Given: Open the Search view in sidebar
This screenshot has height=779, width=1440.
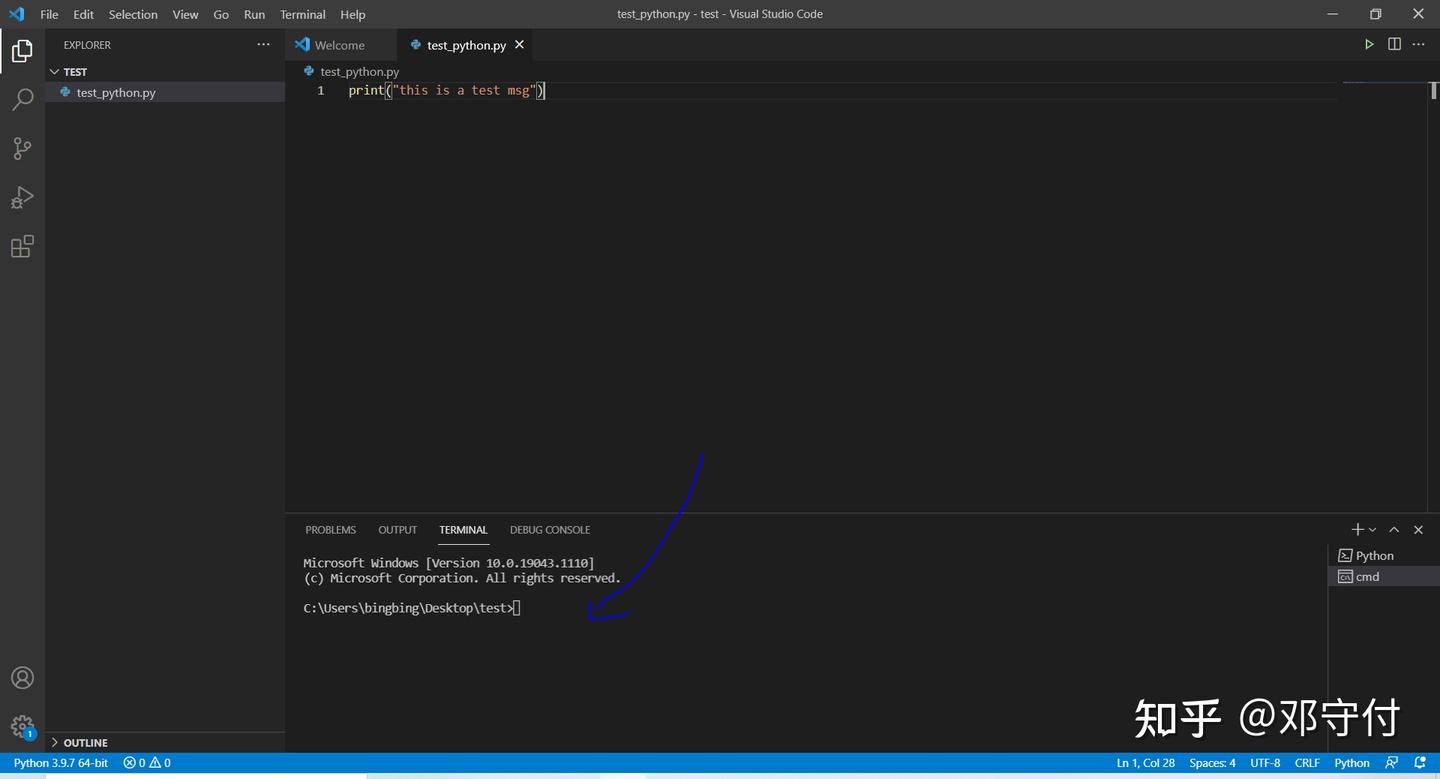Looking at the screenshot, I should tap(22, 98).
